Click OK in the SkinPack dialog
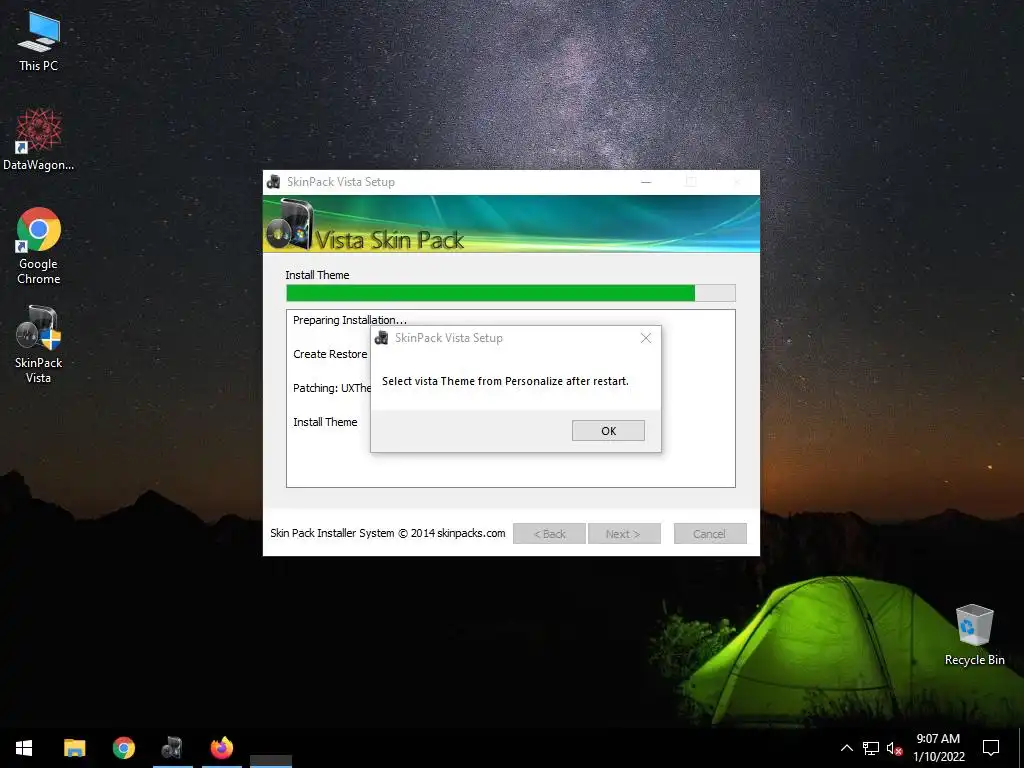This screenshot has height=768, width=1024. tap(608, 430)
